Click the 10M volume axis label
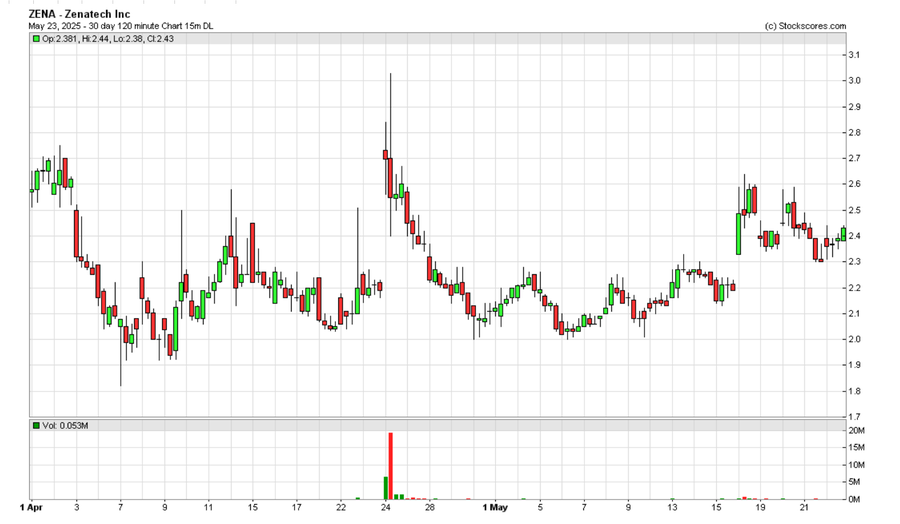This screenshot has height=524, width=900. 856,465
